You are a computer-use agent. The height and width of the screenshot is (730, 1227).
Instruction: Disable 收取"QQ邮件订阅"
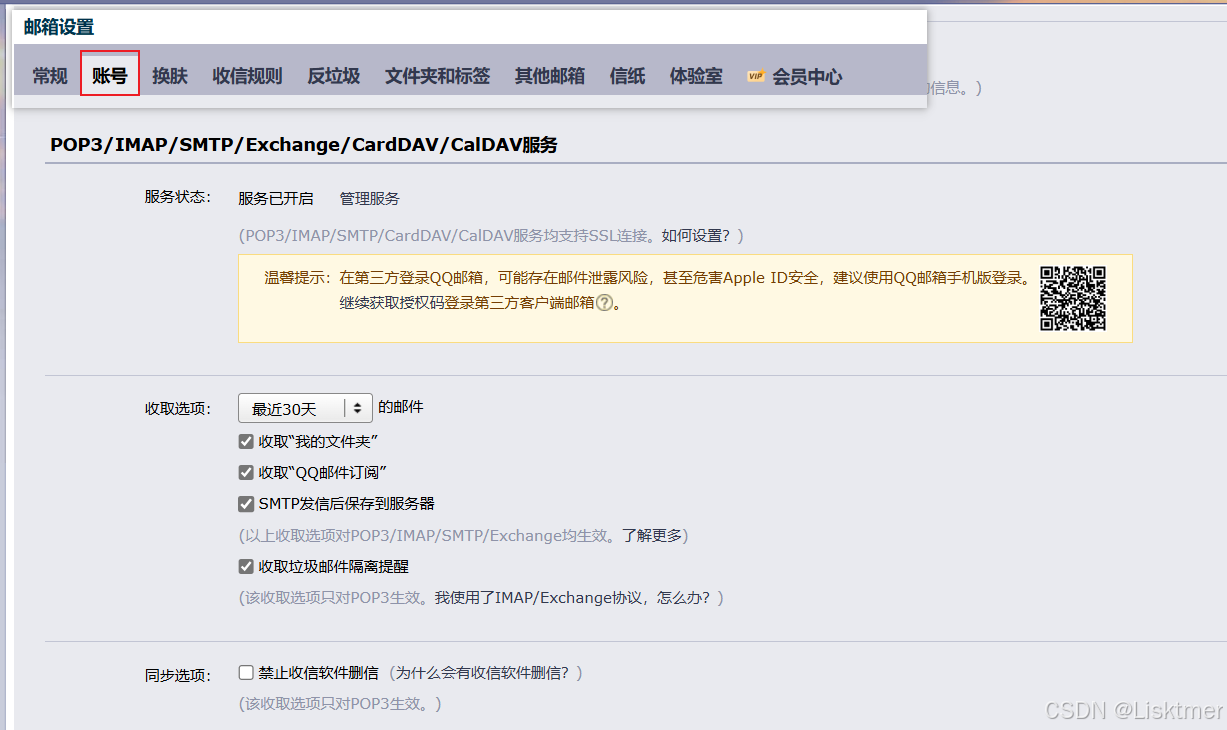pyautogui.click(x=246, y=472)
